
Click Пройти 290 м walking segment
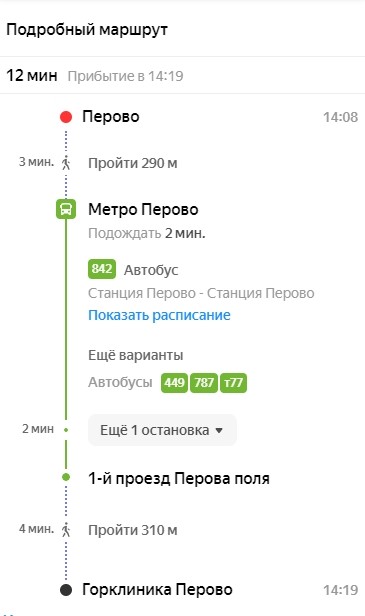pos(132,163)
